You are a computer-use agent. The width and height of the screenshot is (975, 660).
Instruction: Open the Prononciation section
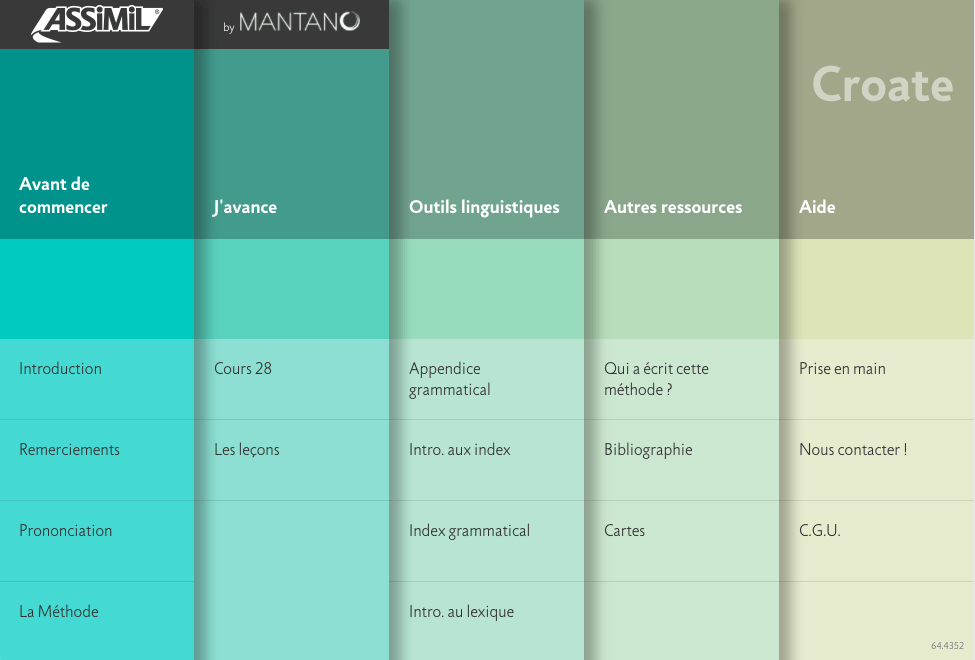[x=66, y=531]
